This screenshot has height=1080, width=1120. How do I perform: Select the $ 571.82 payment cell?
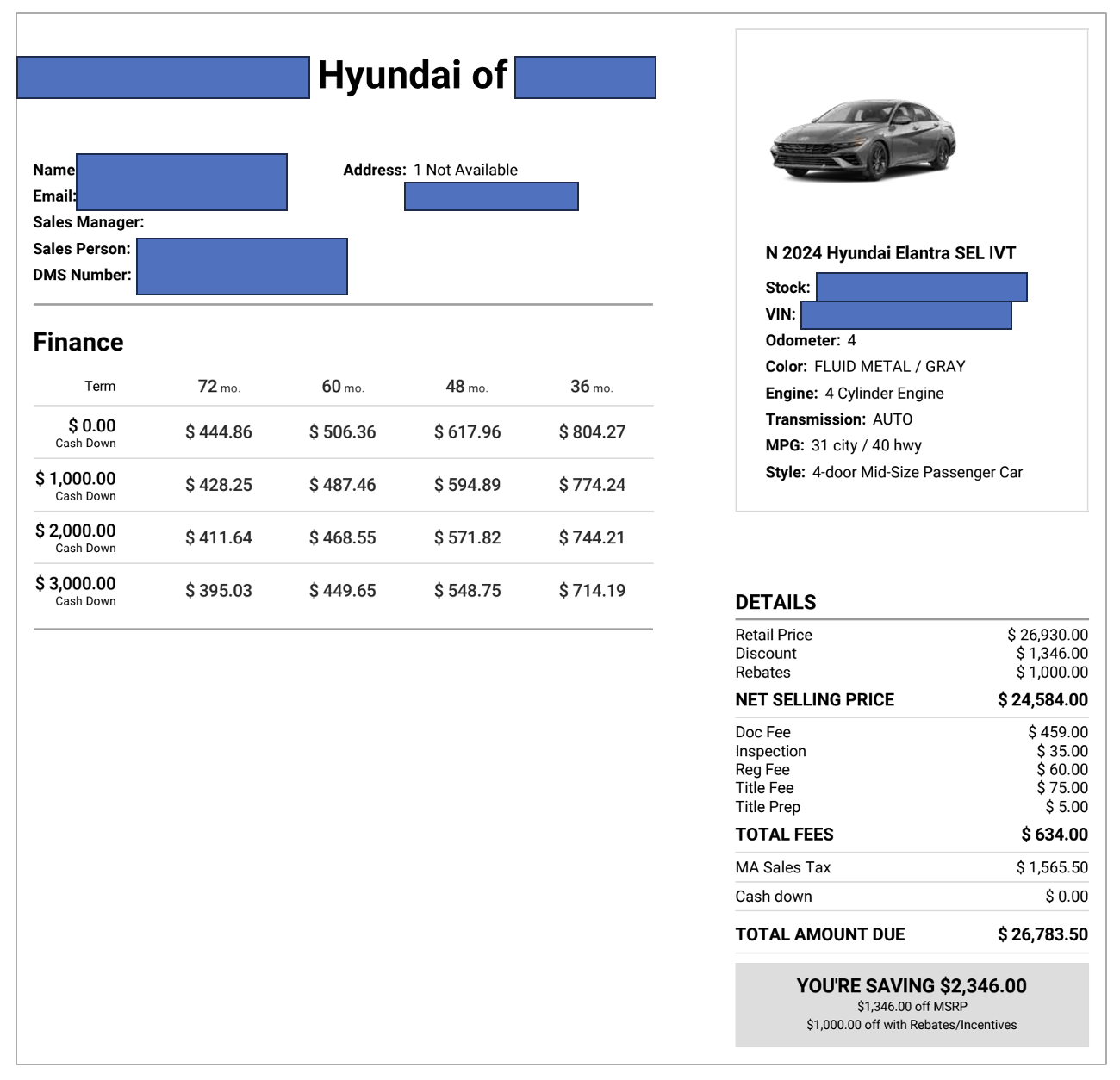coord(468,538)
